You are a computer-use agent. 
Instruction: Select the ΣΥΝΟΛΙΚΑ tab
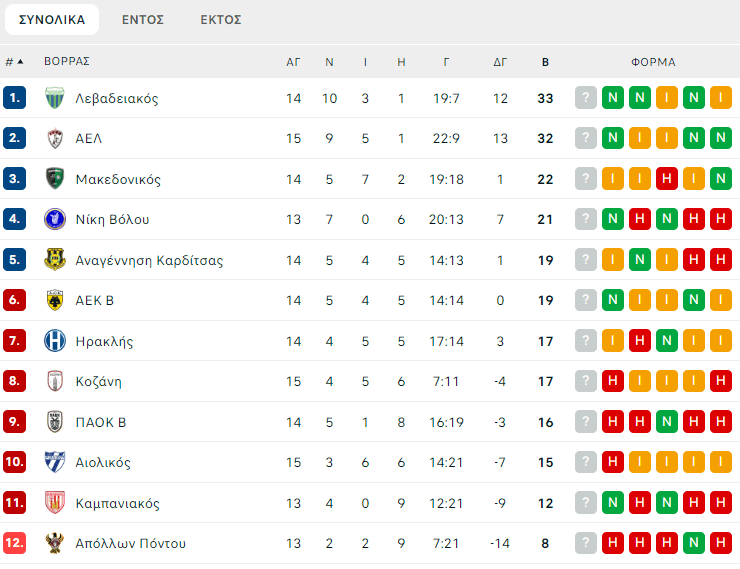[51, 19]
